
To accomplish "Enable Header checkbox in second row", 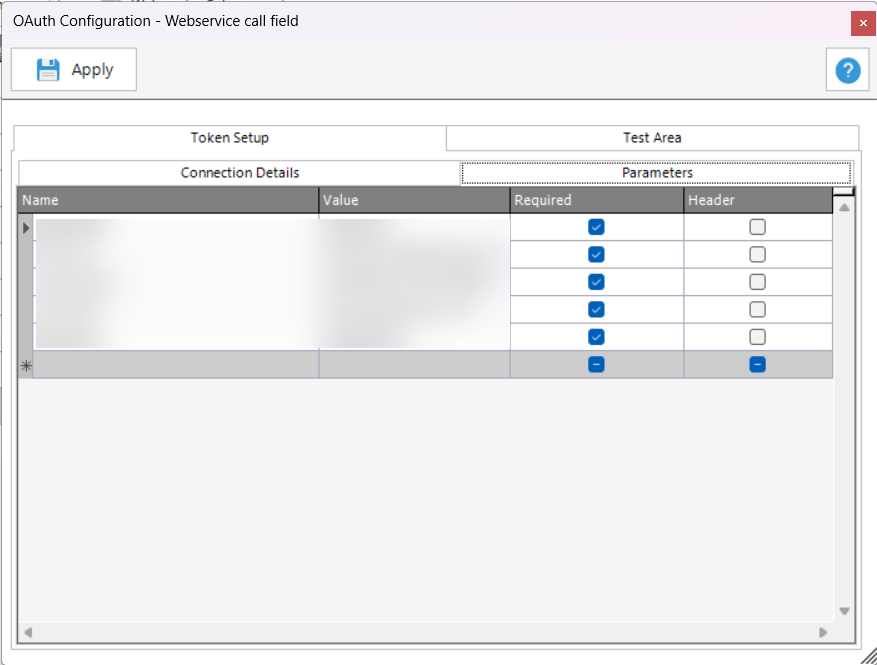I will (x=758, y=254).
